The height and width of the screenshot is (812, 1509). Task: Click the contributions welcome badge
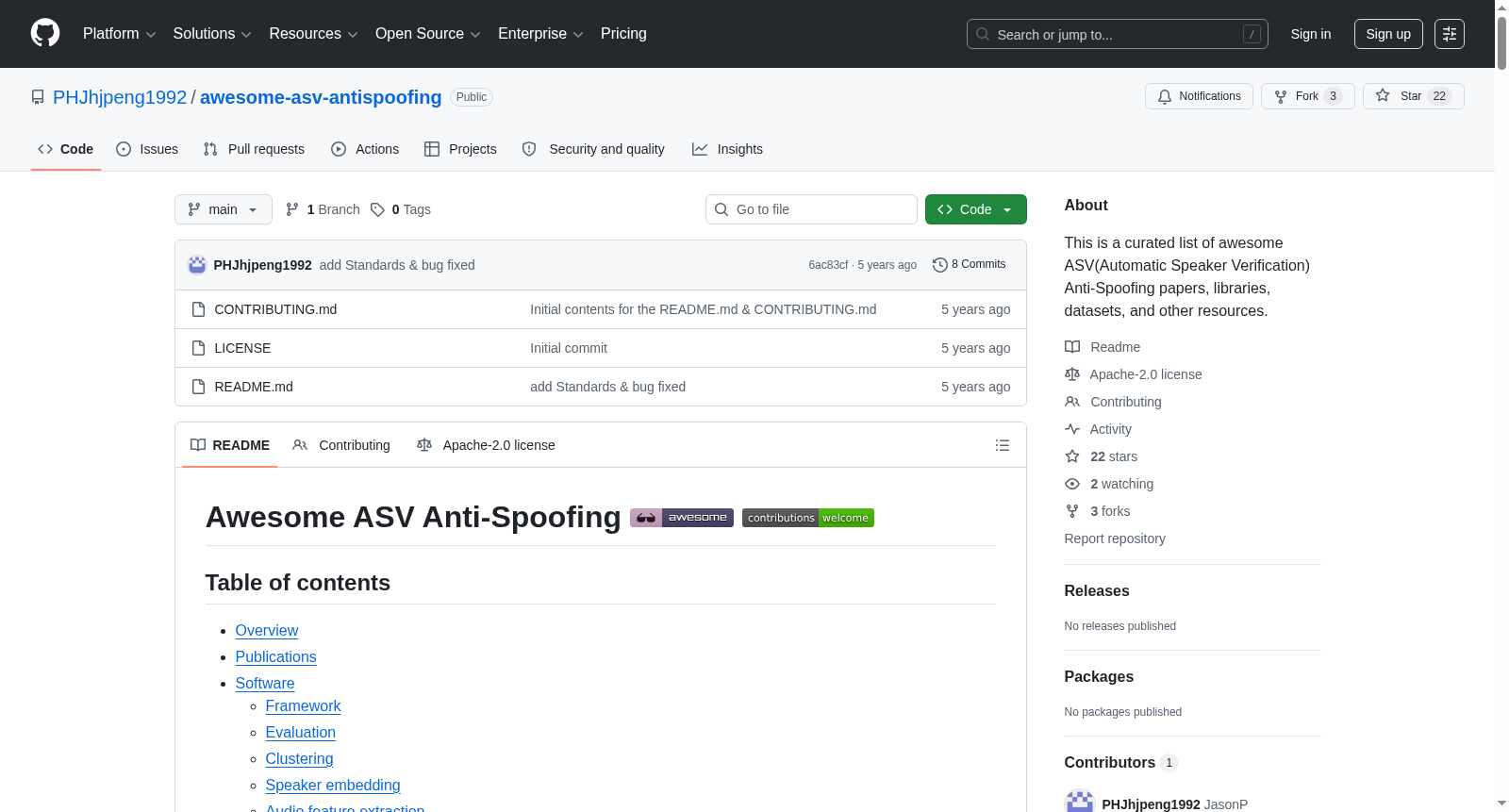point(808,518)
